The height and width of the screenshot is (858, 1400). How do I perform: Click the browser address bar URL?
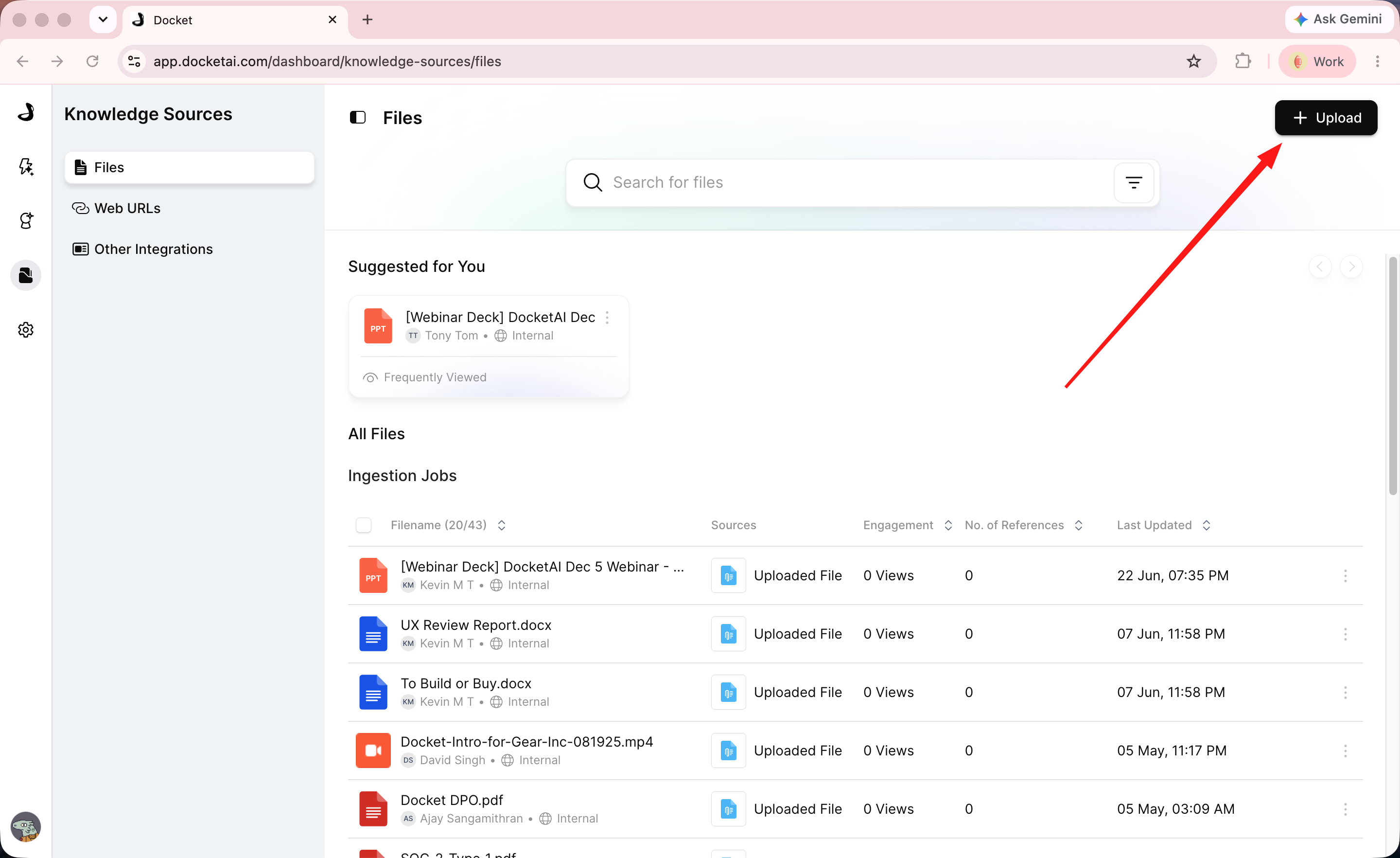pyautogui.click(x=327, y=61)
